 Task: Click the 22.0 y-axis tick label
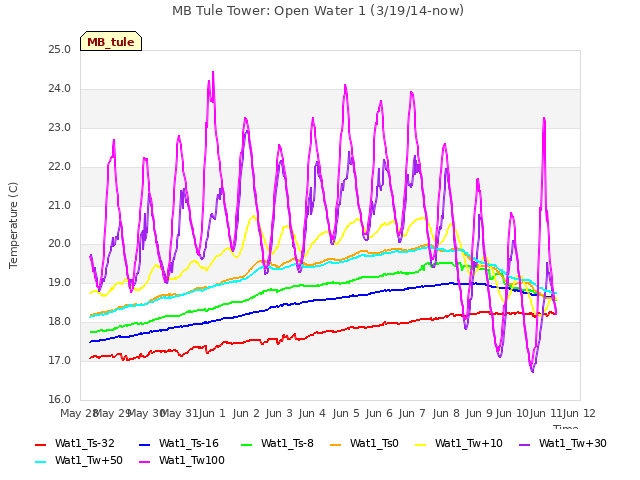(59, 167)
